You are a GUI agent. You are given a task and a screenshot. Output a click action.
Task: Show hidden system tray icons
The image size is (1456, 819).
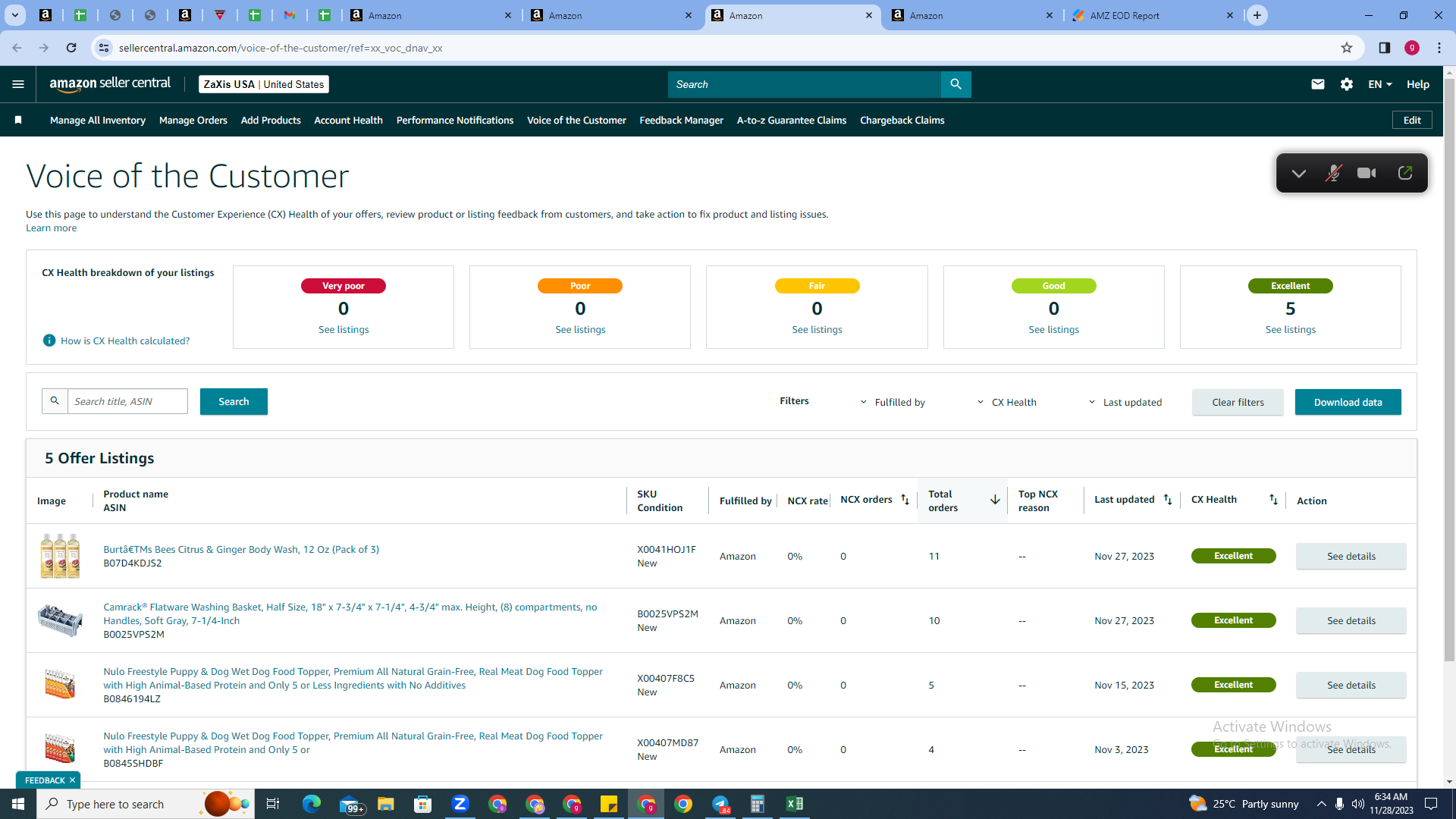coord(1322,804)
